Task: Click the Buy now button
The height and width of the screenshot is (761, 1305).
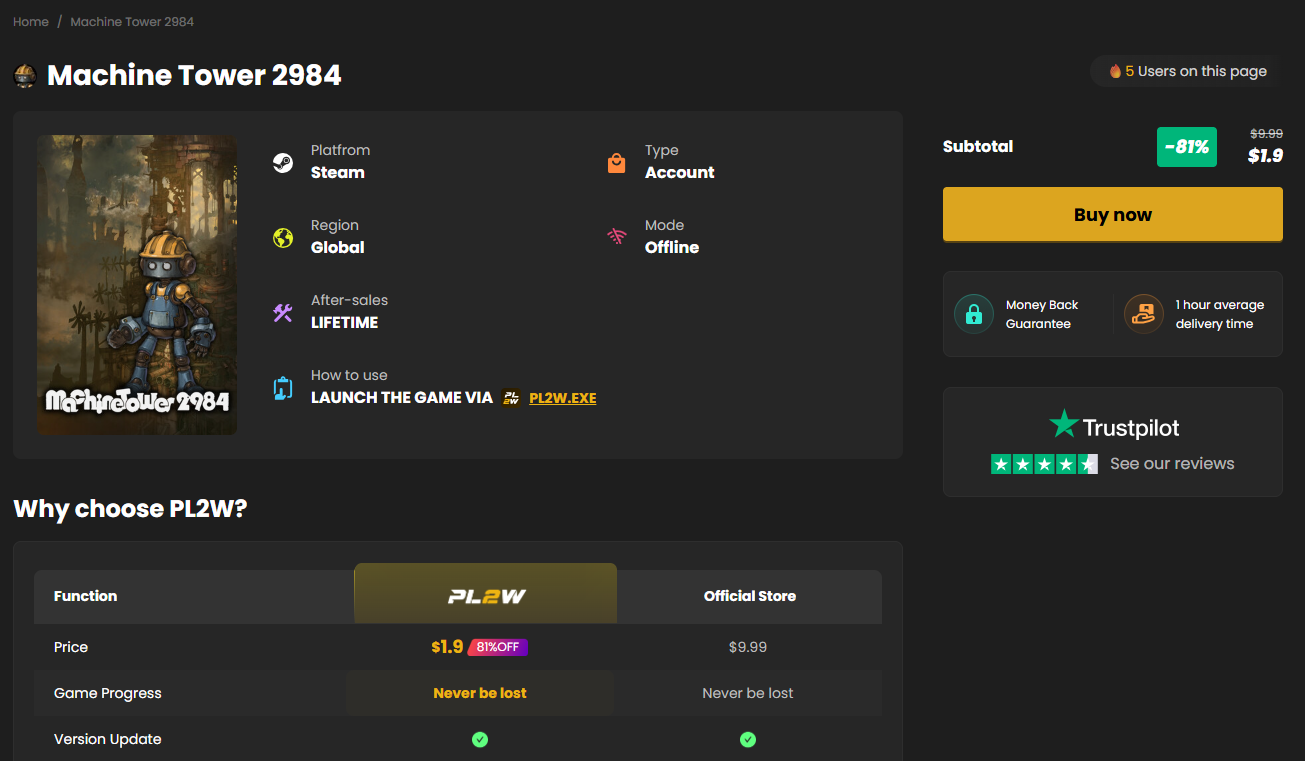Action: [x=1113, y=215]
